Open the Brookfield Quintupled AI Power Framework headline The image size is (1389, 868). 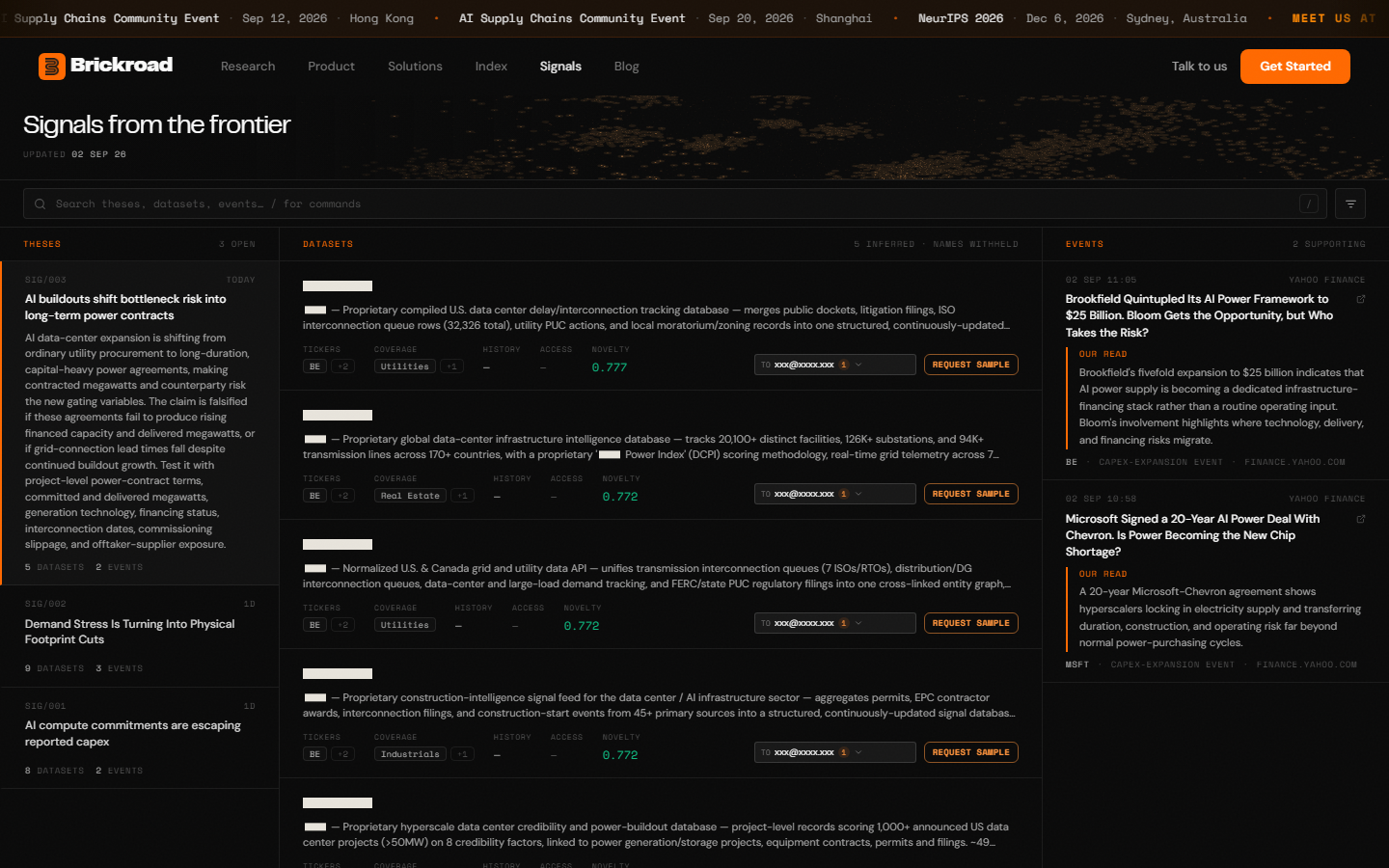[1199, 315]
